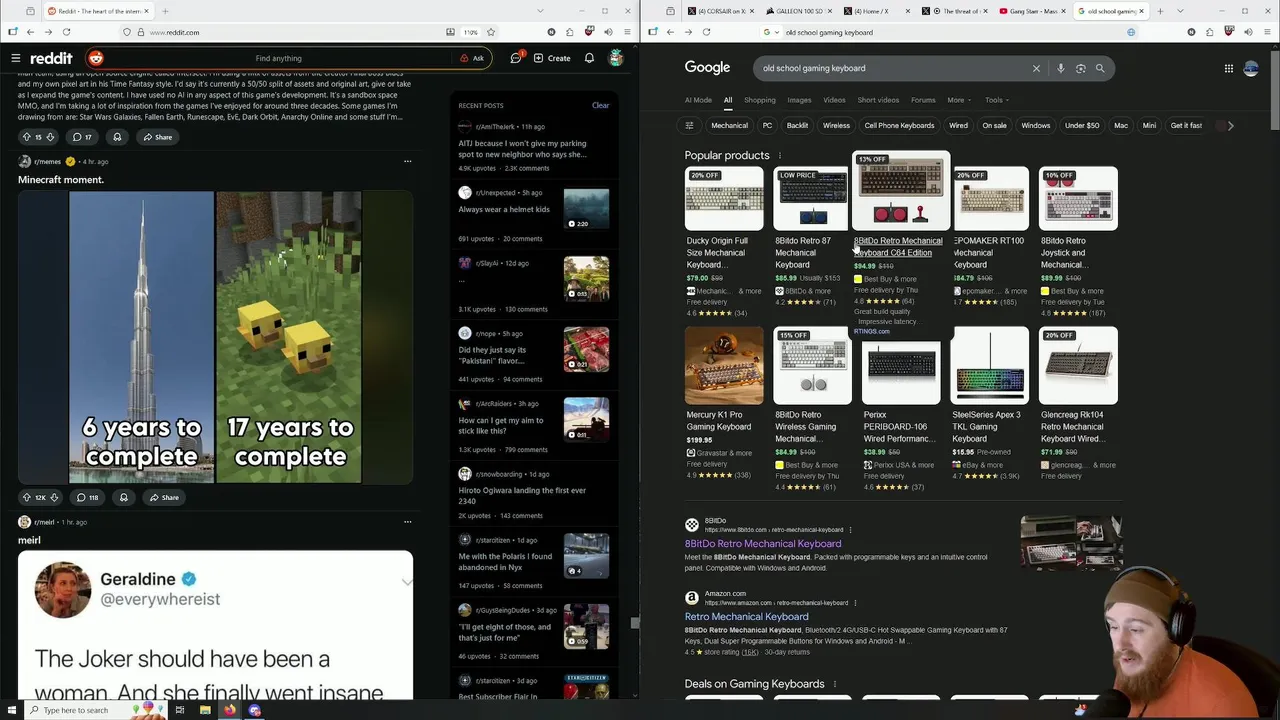Open the r/meirl subreddit link
Image resolution: width=1280 pixels, height=720 pixels.
(44, 522)
